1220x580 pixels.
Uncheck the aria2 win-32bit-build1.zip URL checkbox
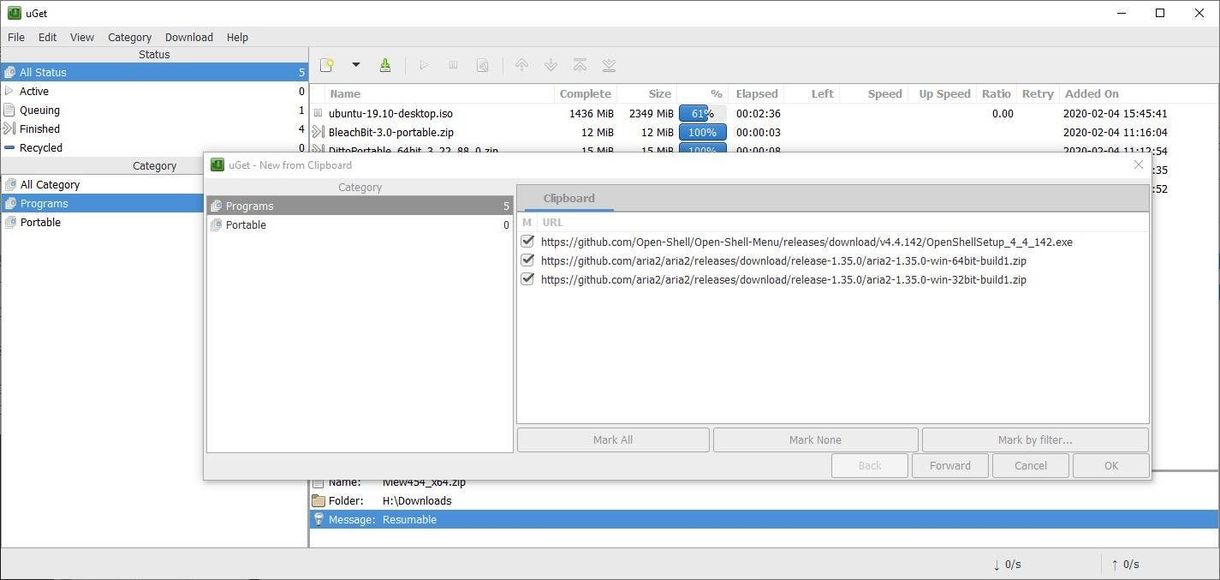pos(528,280)
